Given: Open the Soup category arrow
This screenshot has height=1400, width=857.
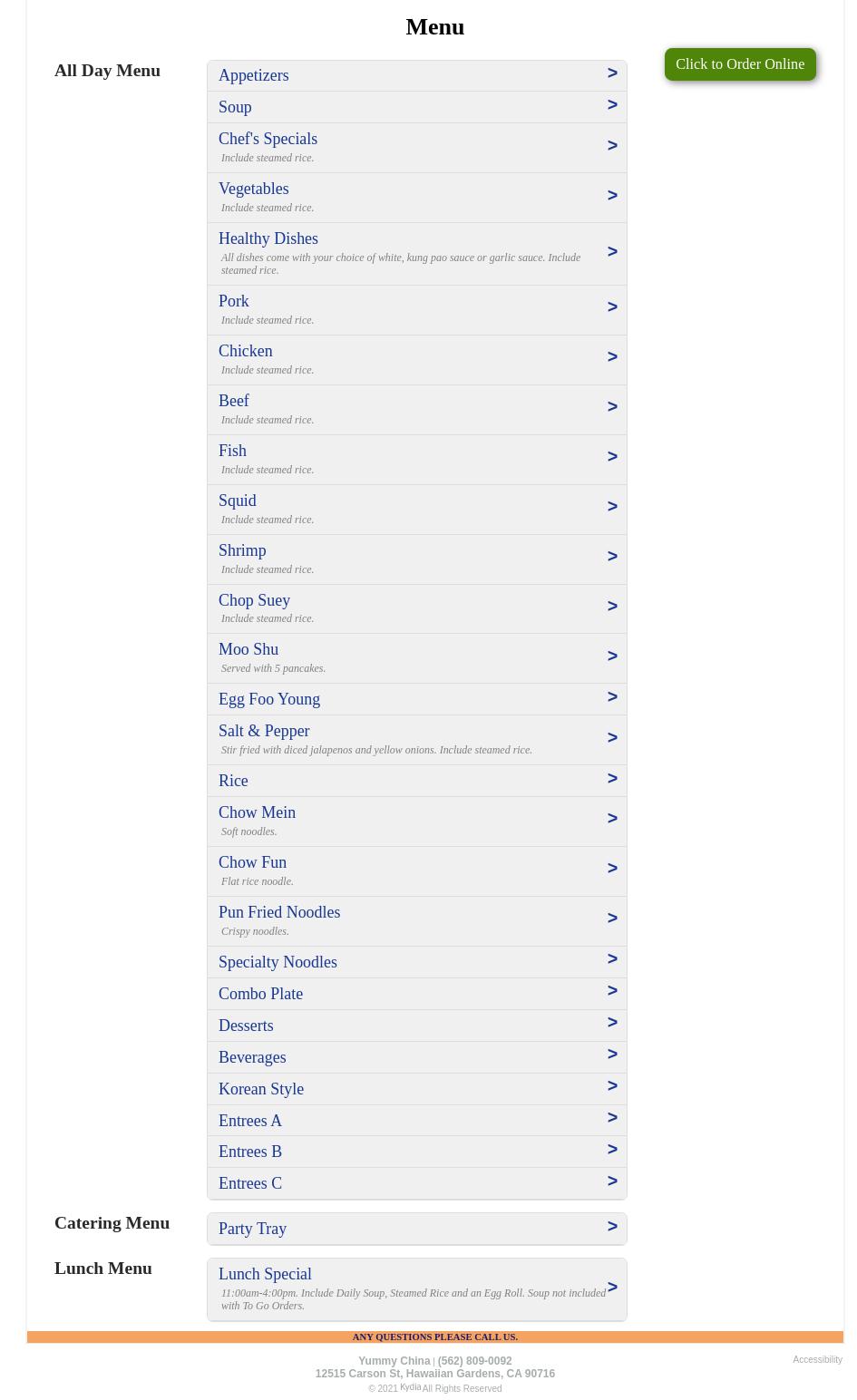Looking at the screenshot, I should point(612,105).
